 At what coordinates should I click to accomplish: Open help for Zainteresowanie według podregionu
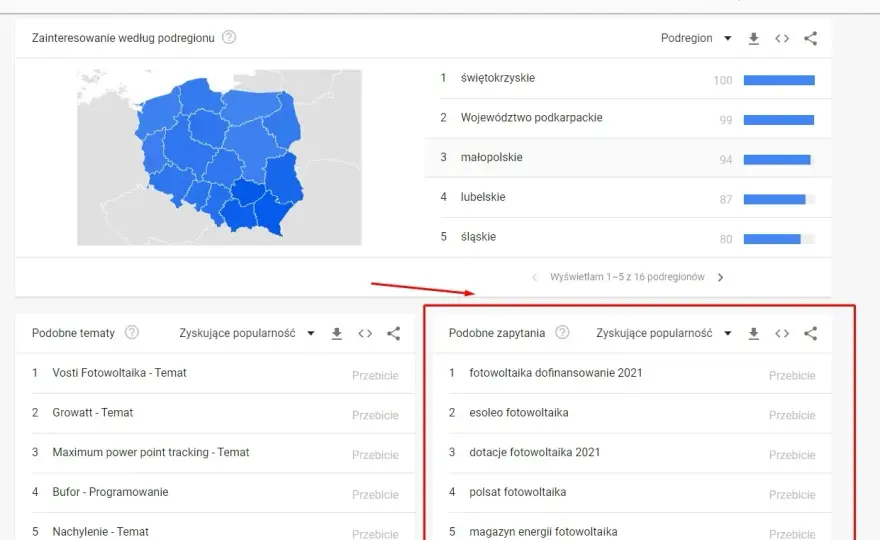pyautogui.click(x=229, y=38)
